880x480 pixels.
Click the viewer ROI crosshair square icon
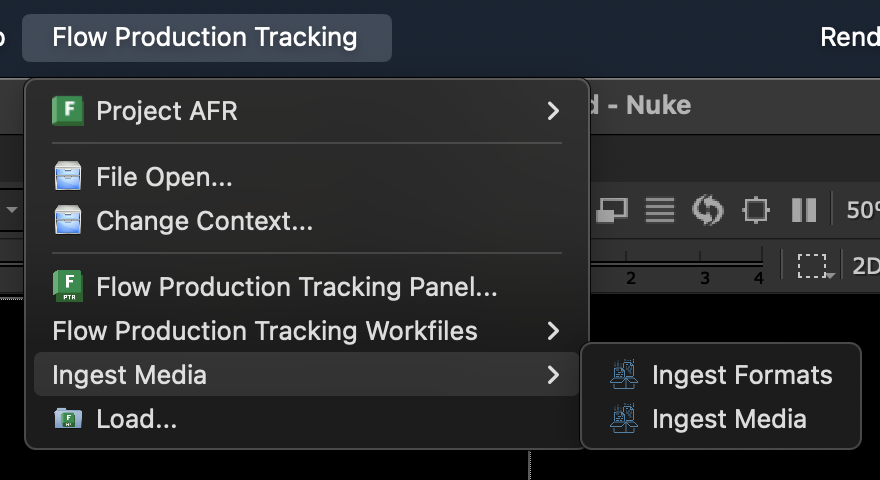pos(756,210)
